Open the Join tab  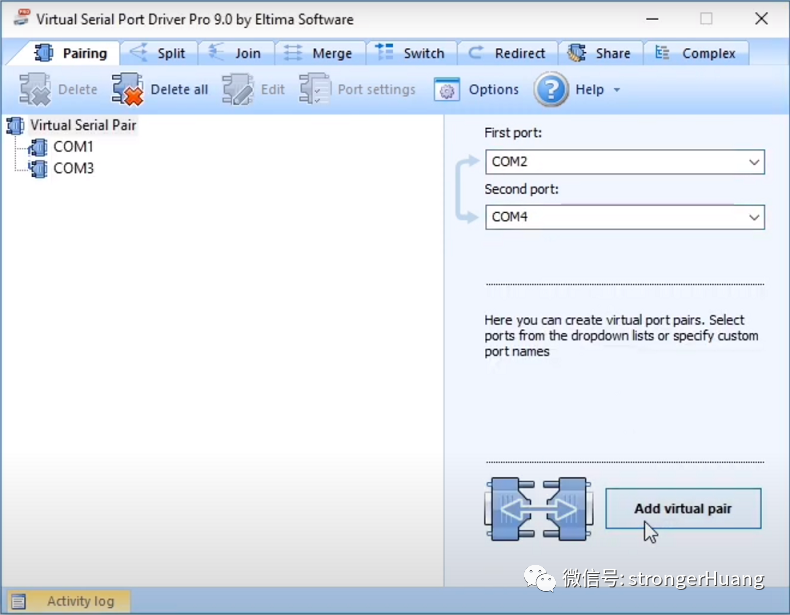236,53
